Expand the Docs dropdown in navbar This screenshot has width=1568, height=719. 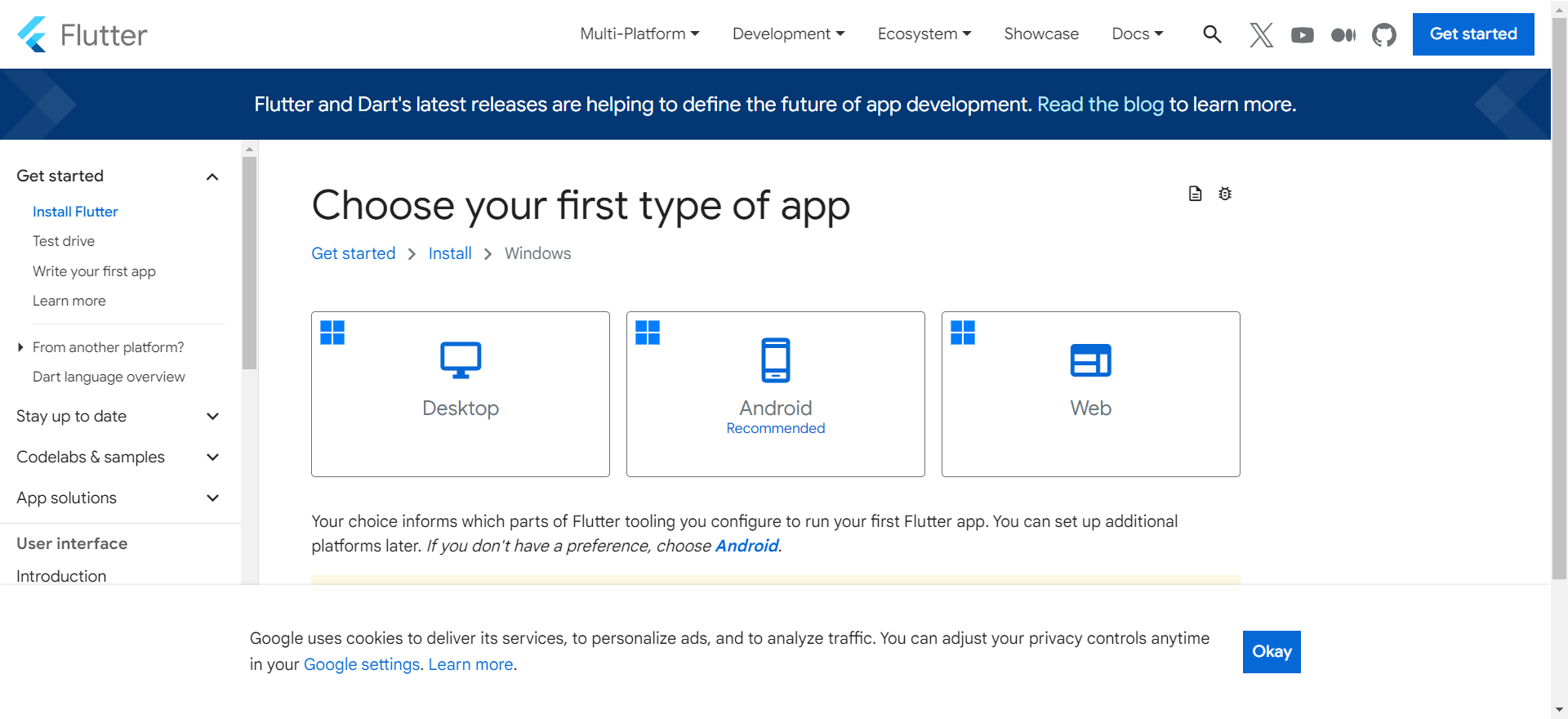pos(1137,34)
